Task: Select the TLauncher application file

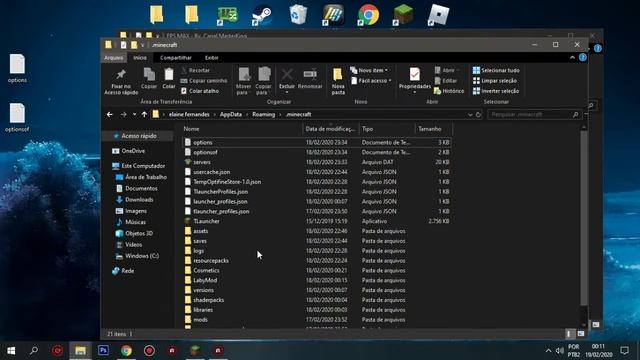Action: 317,221
